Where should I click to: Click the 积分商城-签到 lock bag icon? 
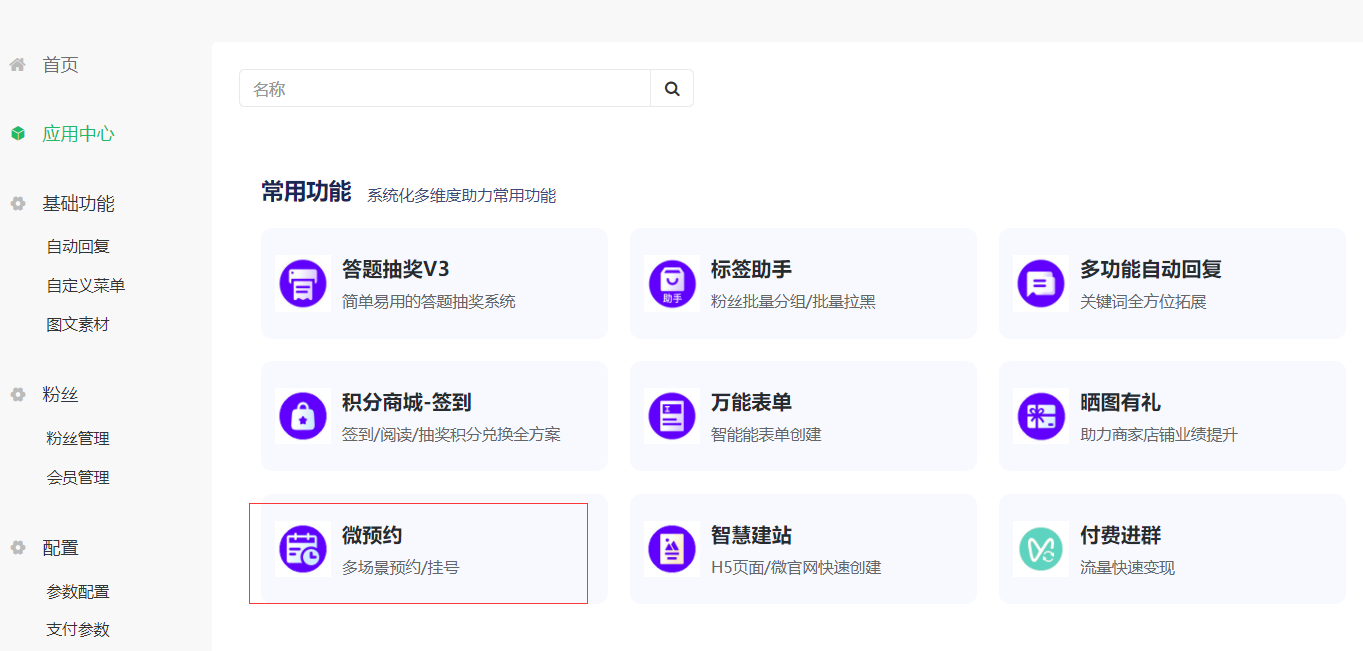pos(302,417)
